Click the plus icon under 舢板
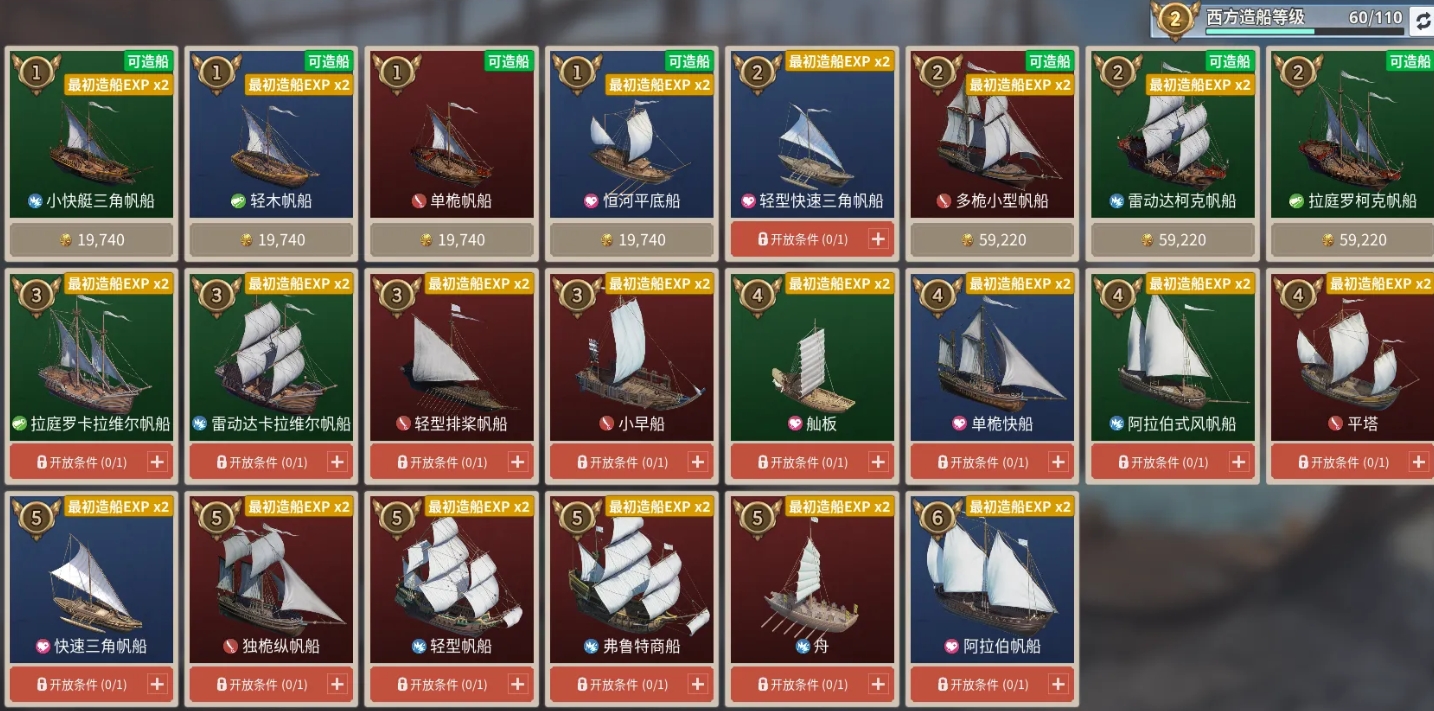 coord(878,462)
